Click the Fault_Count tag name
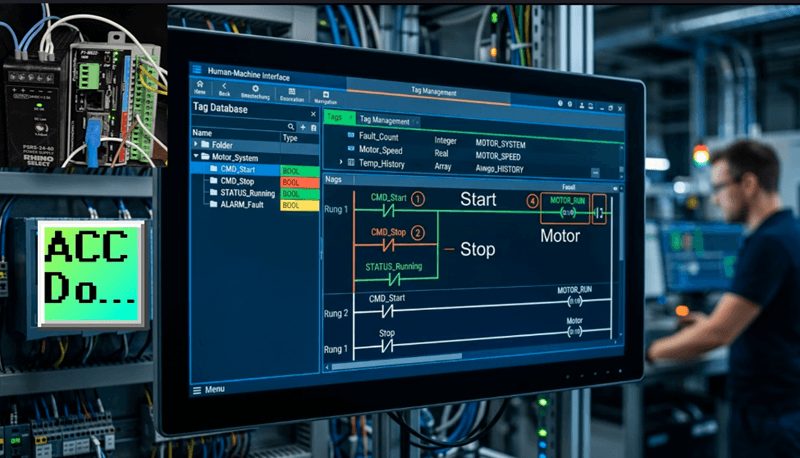The width and height of the screenshot is (800, 458). (x=379, y=137)
